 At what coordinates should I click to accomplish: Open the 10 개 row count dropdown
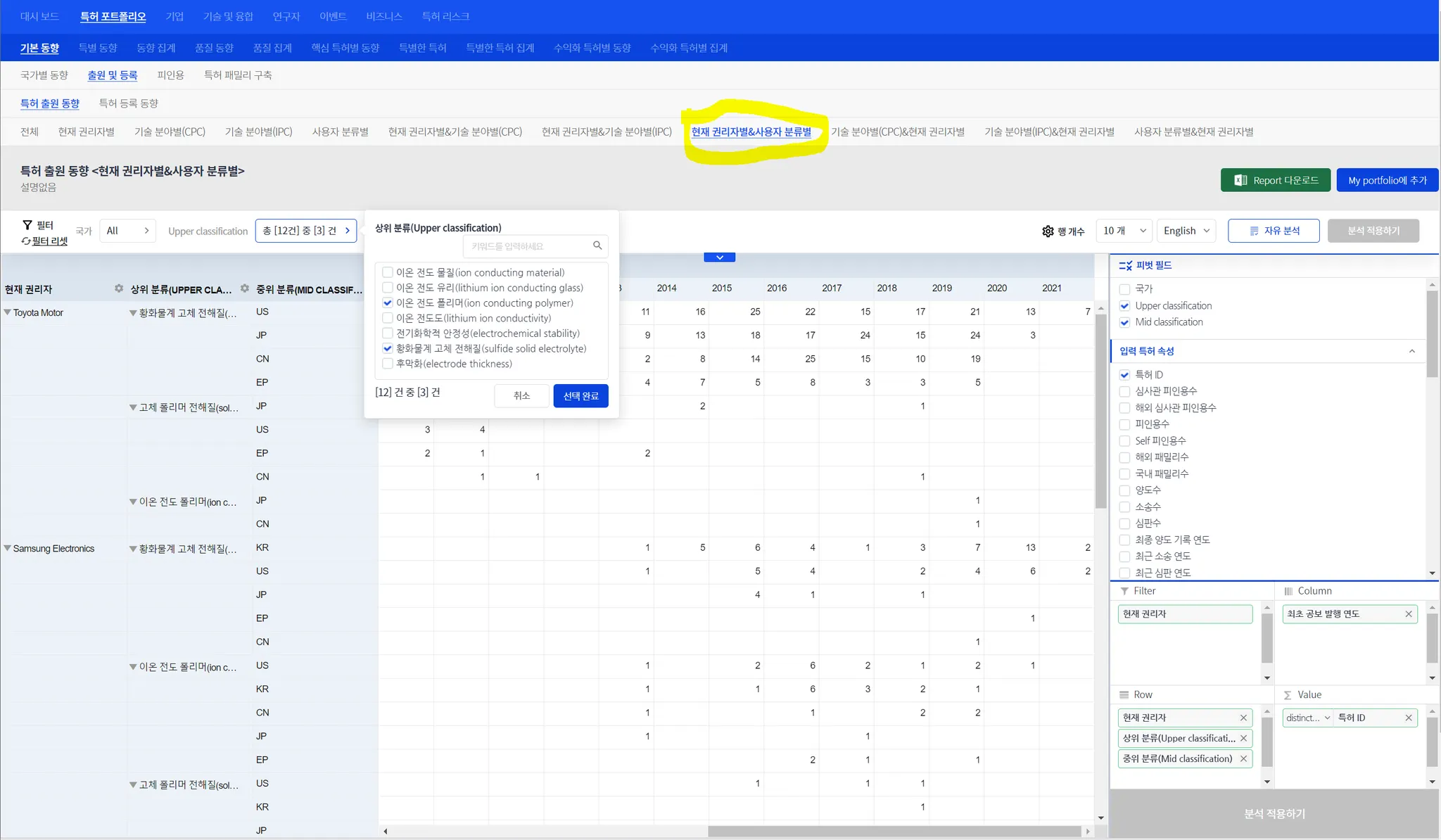[x=1124, y=231]
